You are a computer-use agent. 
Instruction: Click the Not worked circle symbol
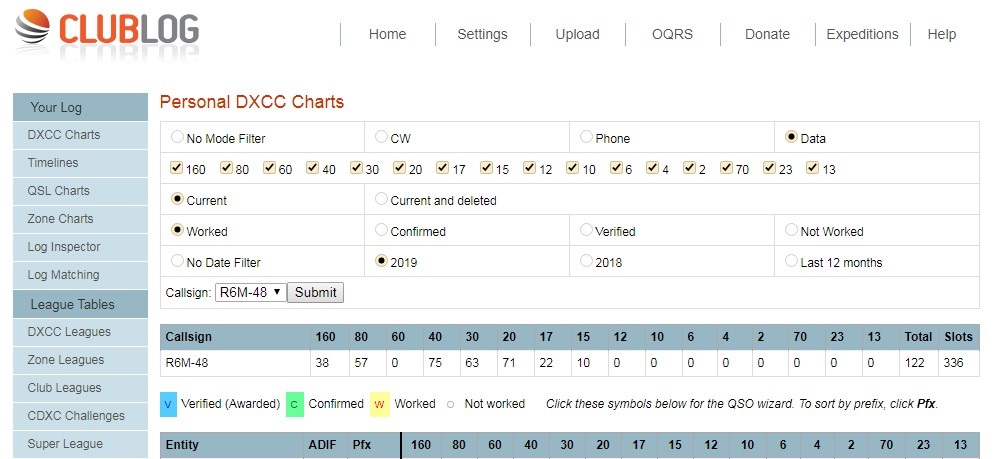[451, 404]
